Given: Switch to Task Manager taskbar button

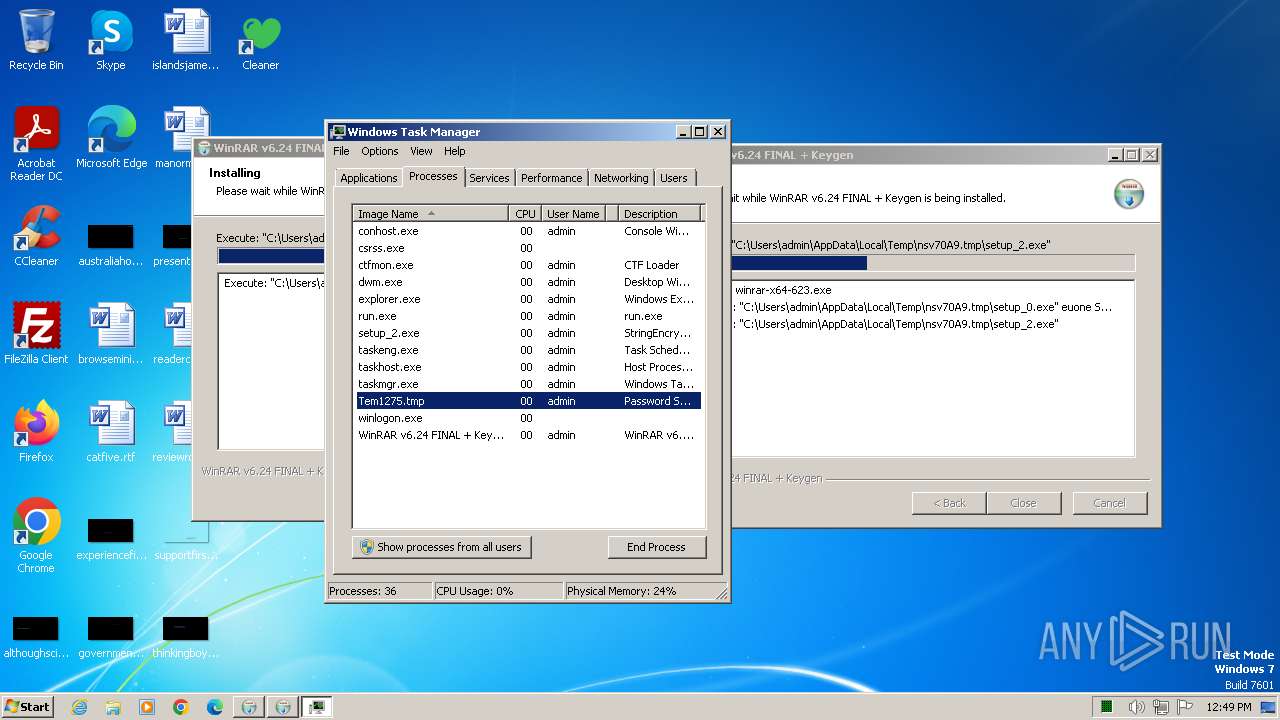Looking at the screenshot, I should [317, 707].
